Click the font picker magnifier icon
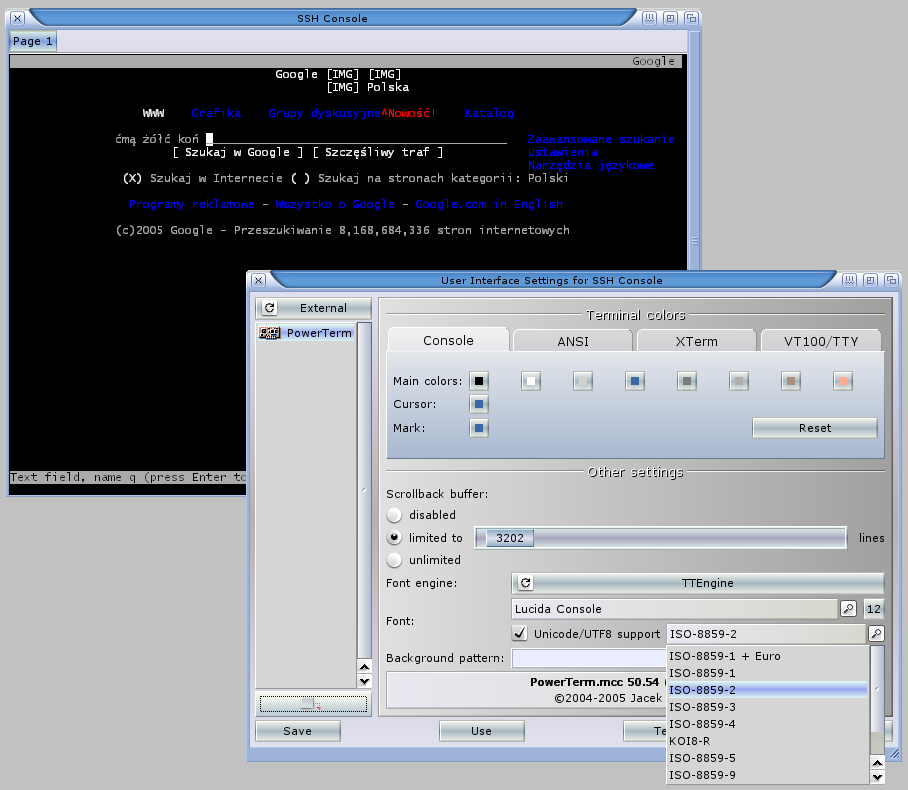Image resolution: width=908 pixels, height=790 pixels. [x=847, y=608]
